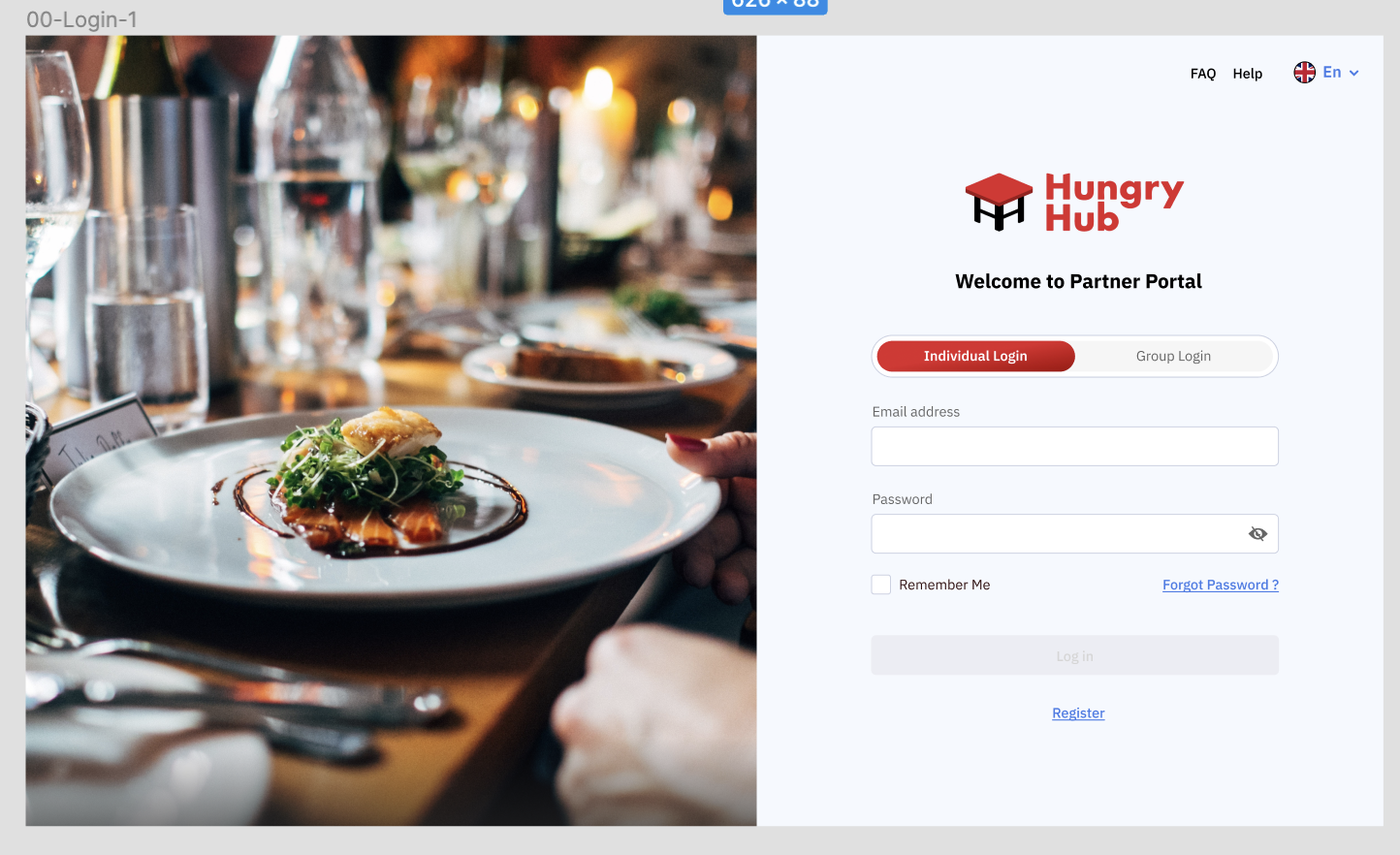The width and height of the screenshot is (1400, 855).
Task: Click the Forgot Password link
Action: click(1221, 585)
